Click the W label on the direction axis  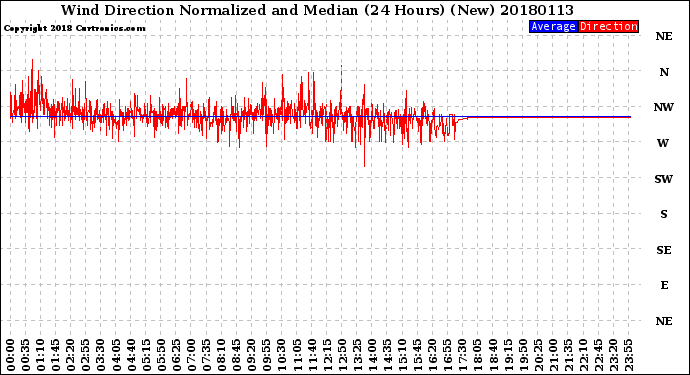[x=663, y=143]
